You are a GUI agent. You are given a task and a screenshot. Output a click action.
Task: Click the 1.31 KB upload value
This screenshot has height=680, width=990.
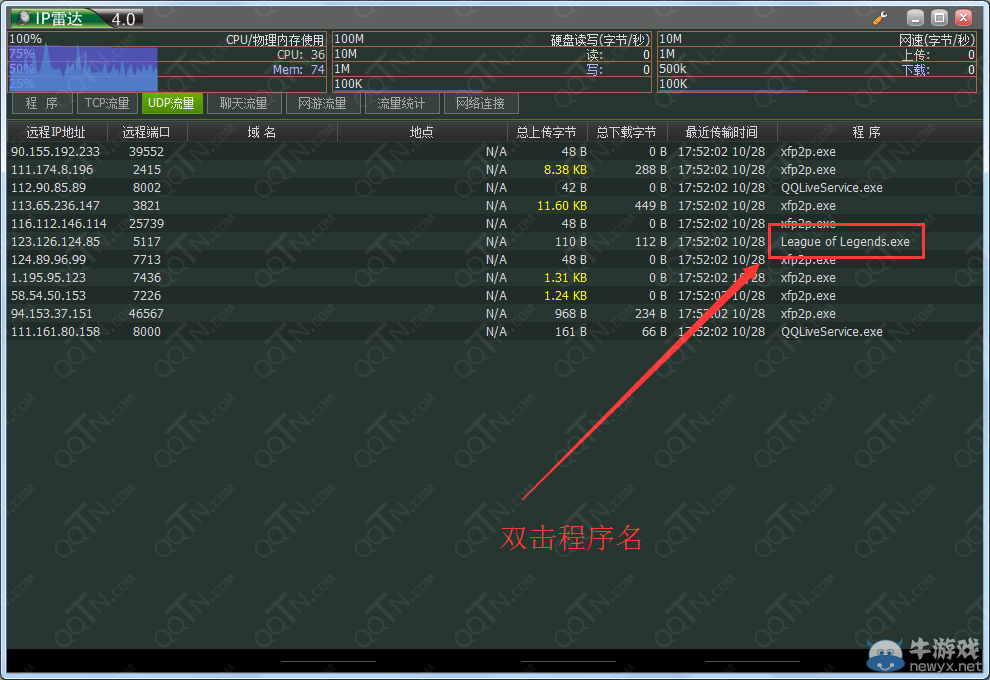click(x=565, y=278)
